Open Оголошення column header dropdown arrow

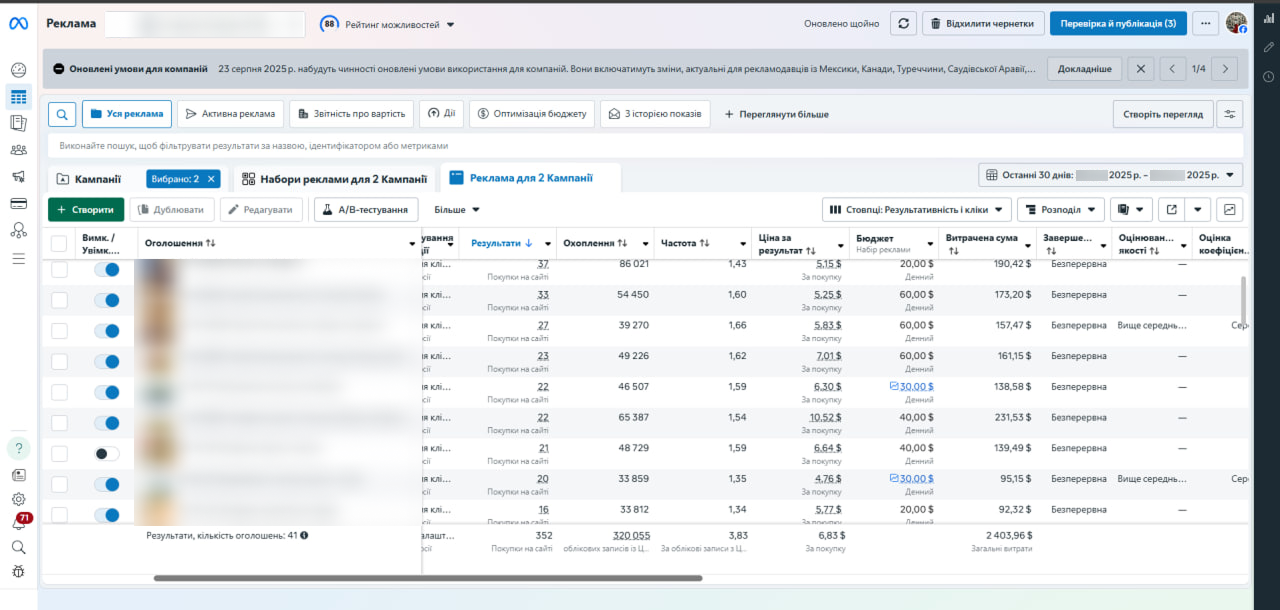412,243
